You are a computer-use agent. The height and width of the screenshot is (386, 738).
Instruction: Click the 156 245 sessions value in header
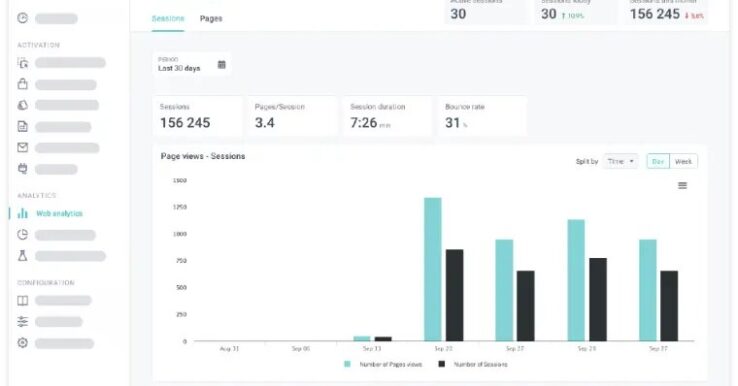tap(655, 14)
